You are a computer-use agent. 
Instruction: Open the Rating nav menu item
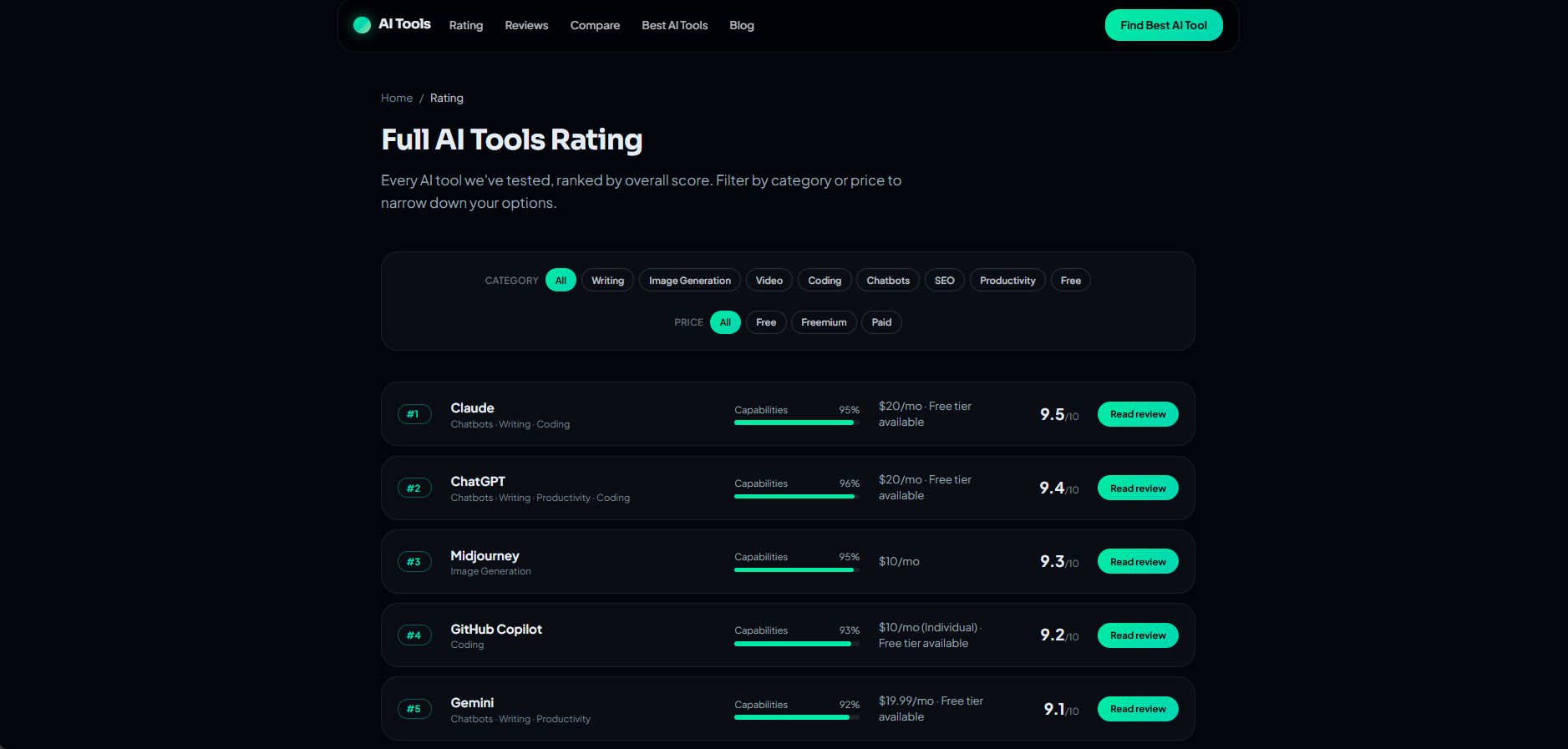(x=466, y=26)
